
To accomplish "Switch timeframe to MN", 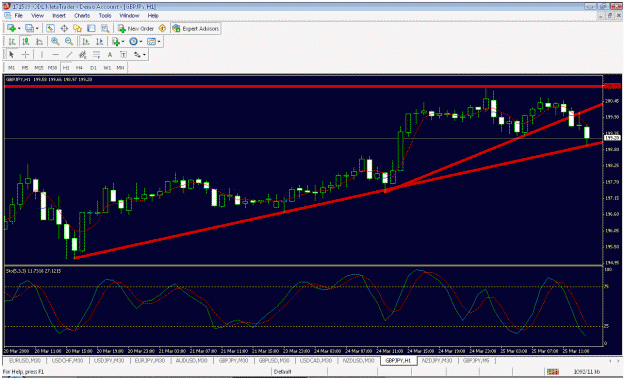I will [120, 68].
